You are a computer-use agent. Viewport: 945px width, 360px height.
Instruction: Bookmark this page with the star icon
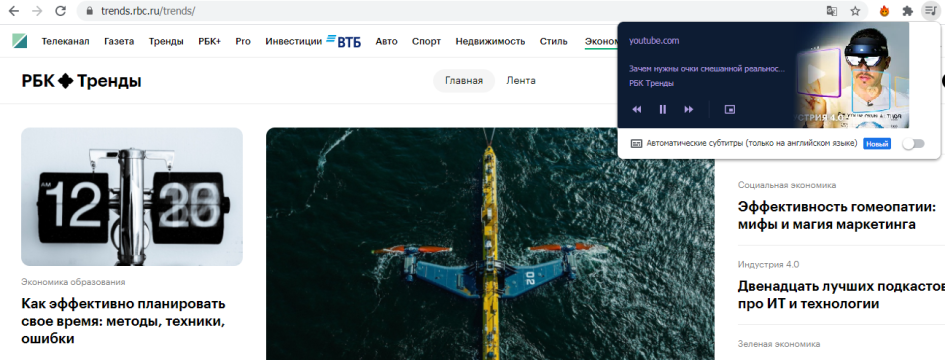coord(855,11)
